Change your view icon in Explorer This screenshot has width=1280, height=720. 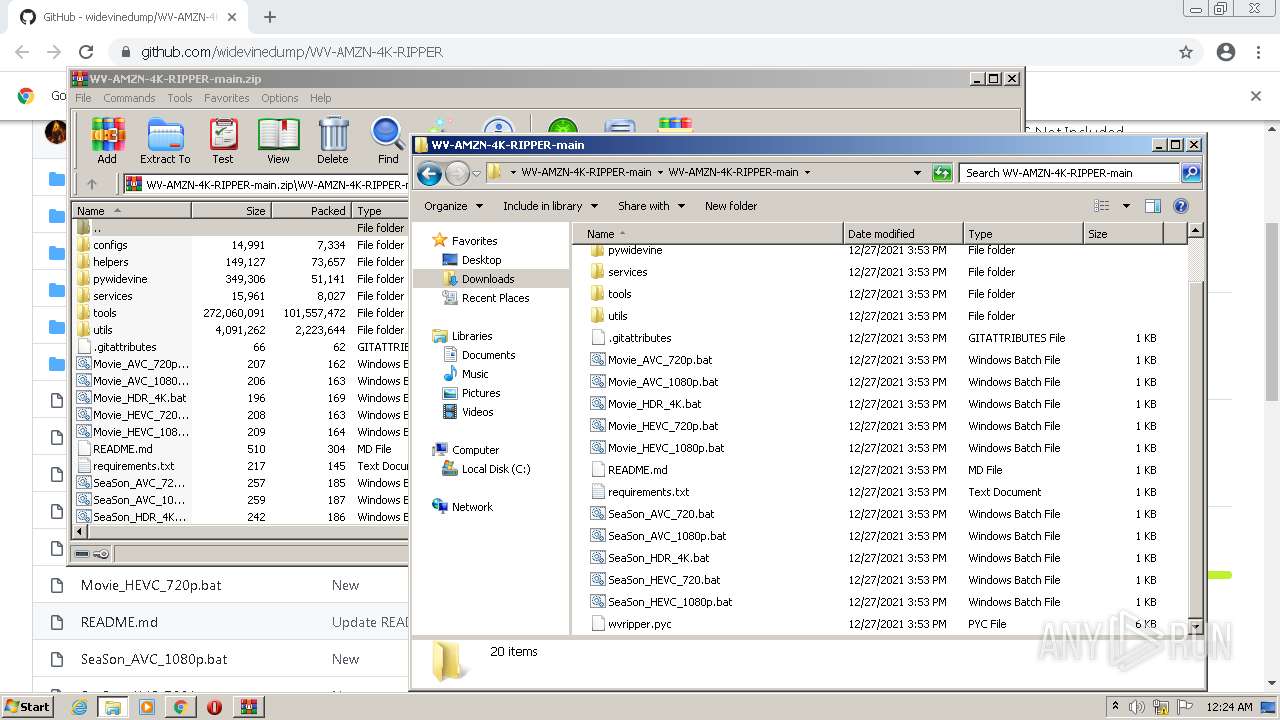click(1102, 206)
